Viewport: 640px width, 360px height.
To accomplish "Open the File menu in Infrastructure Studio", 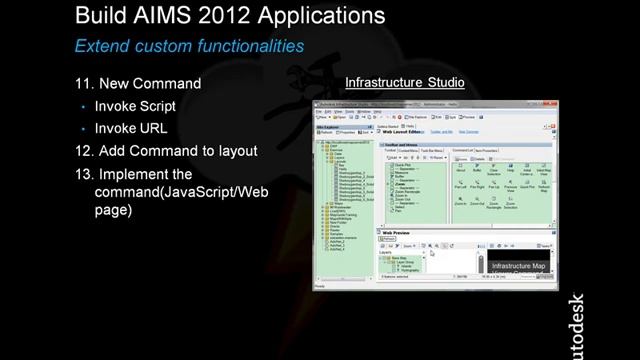I will (x=319, y=111).
